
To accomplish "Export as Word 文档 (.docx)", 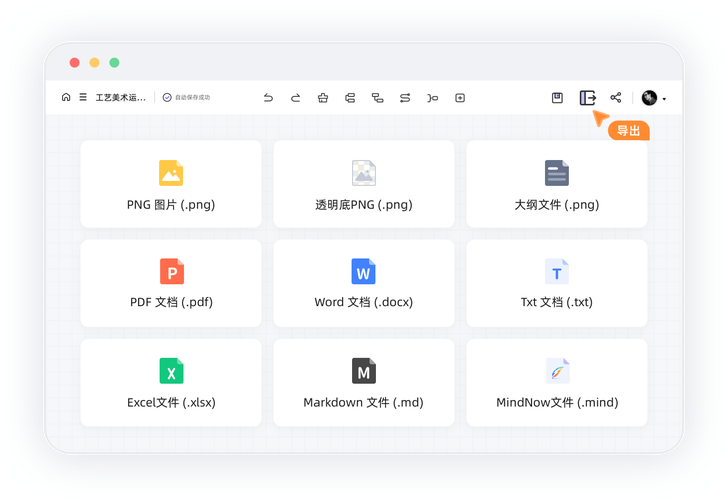I will click(x=364, y=283).
